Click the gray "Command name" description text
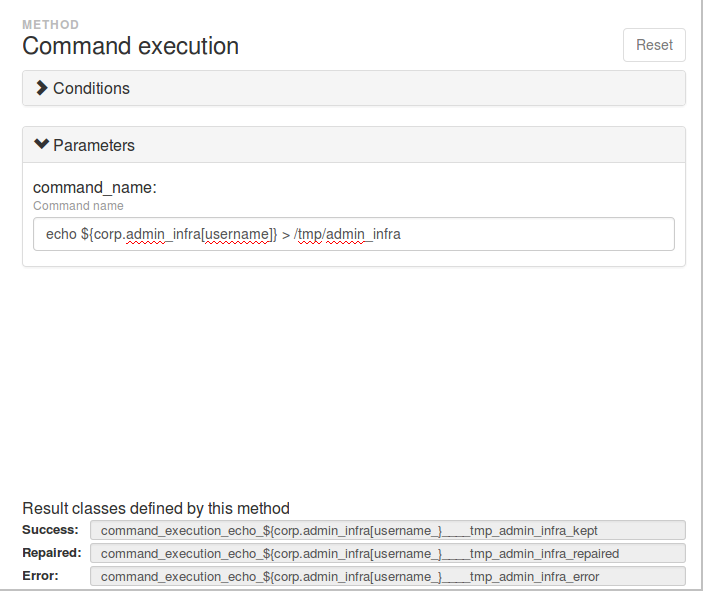 pyautogui.click(x=78, y=206)
